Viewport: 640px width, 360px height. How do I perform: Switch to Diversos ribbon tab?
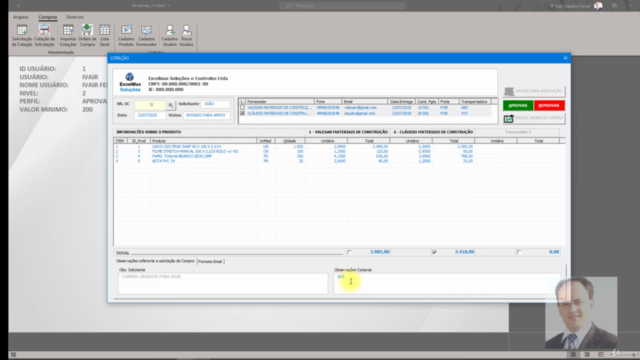tap(75, 17)
